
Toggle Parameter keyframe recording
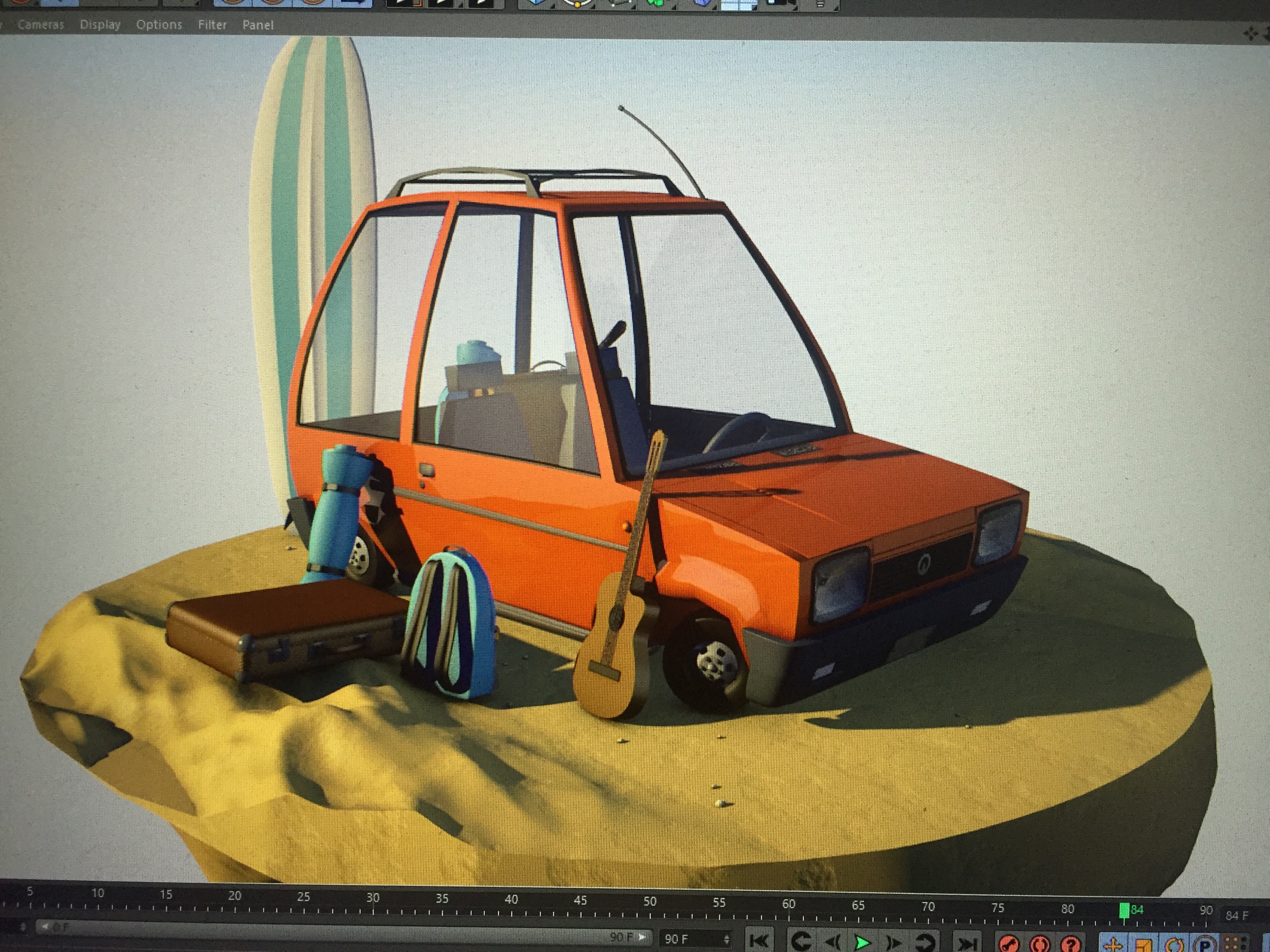coord(1205,944)
